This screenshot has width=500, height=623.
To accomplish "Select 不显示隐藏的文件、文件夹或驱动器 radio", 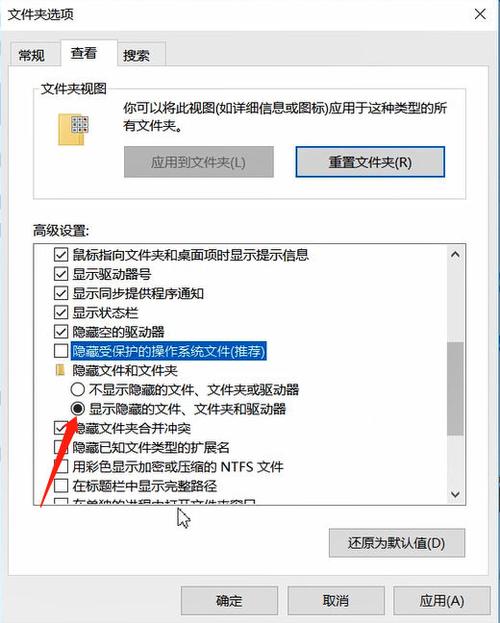I will click(78, 389).
